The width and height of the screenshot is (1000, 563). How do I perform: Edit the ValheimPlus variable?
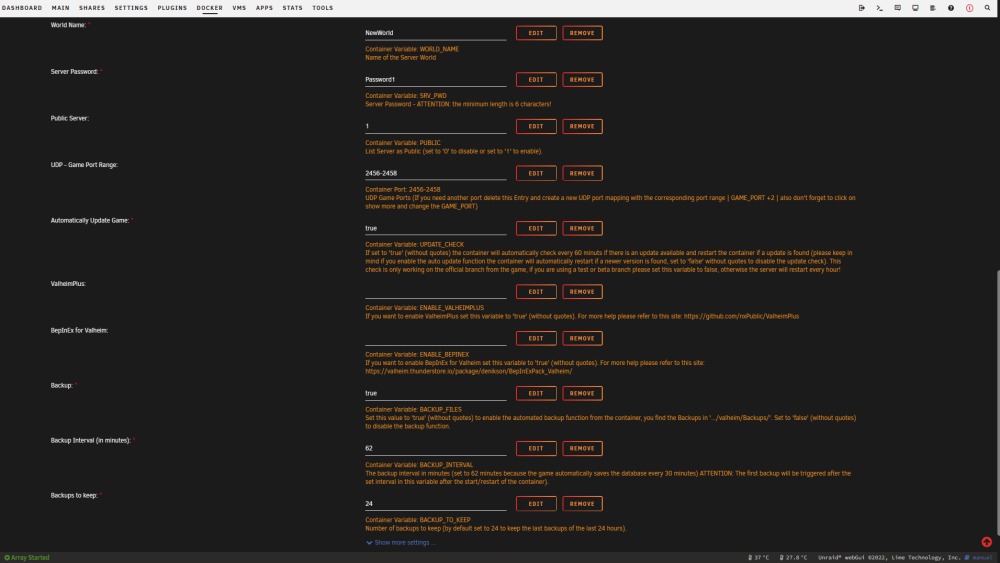[x=536, y=291]
